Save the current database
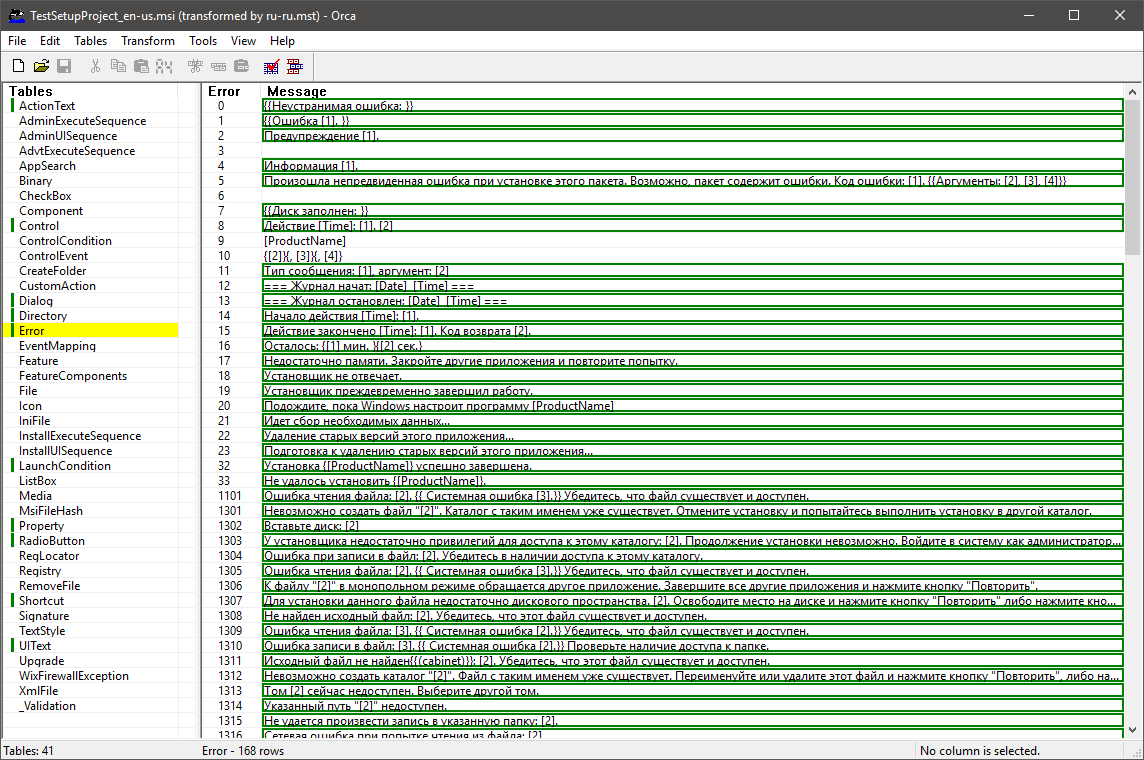The height and width of the screenshot is (760, 1144). pyautogui.click(x=65, y=66)
